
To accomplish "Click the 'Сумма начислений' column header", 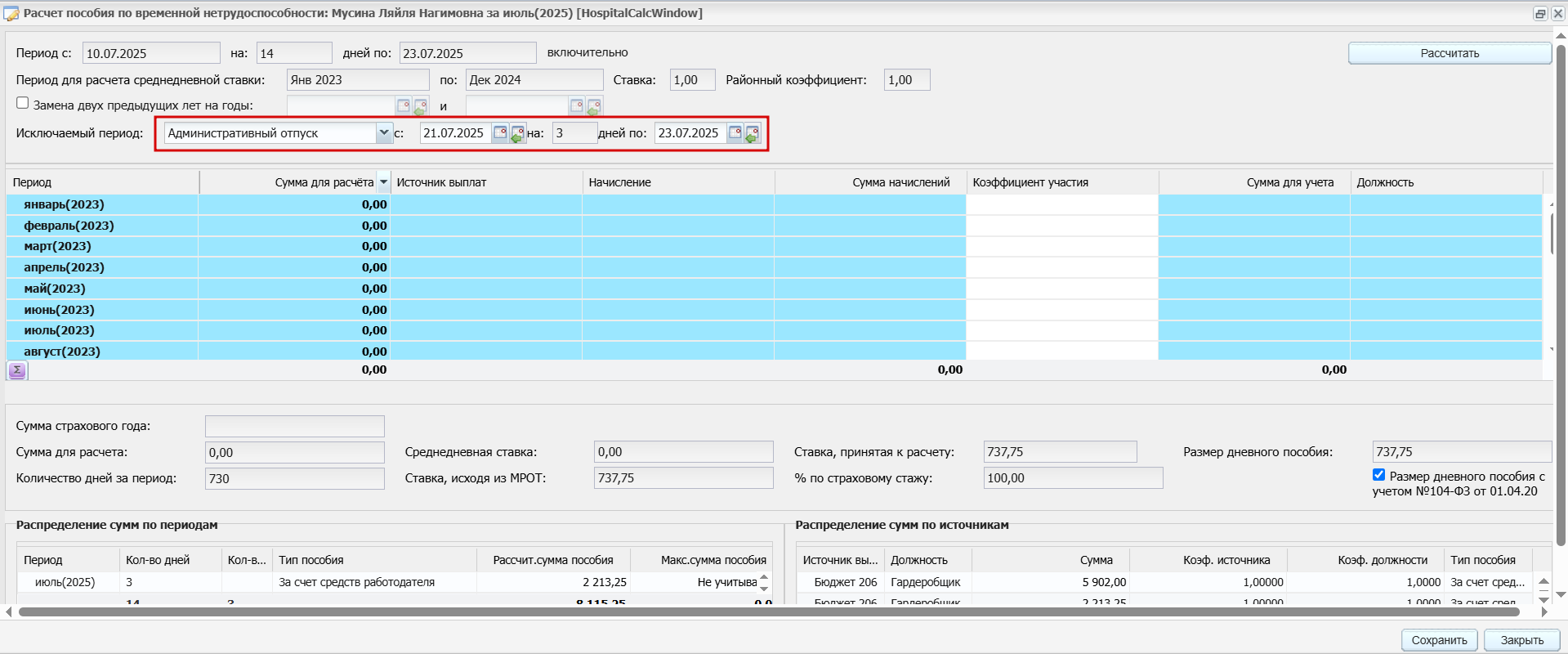I will tap(871, 182).
